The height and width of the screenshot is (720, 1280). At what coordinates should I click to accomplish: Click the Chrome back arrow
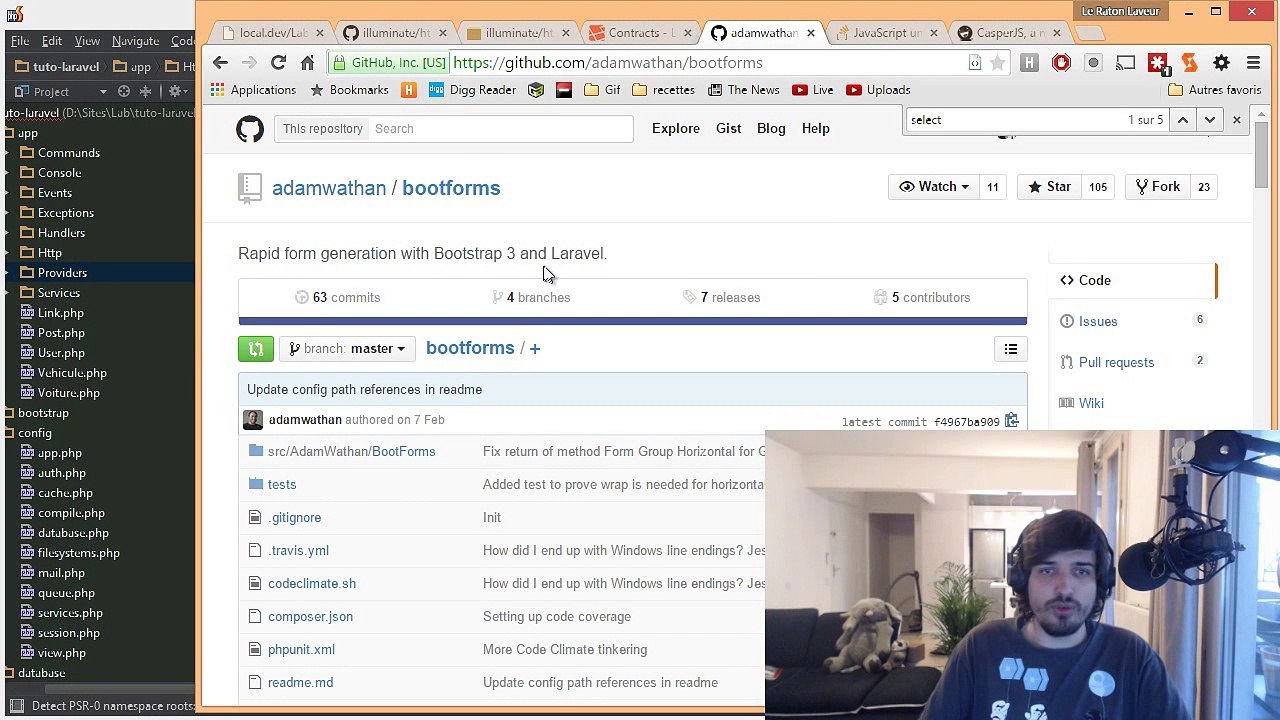221,63
